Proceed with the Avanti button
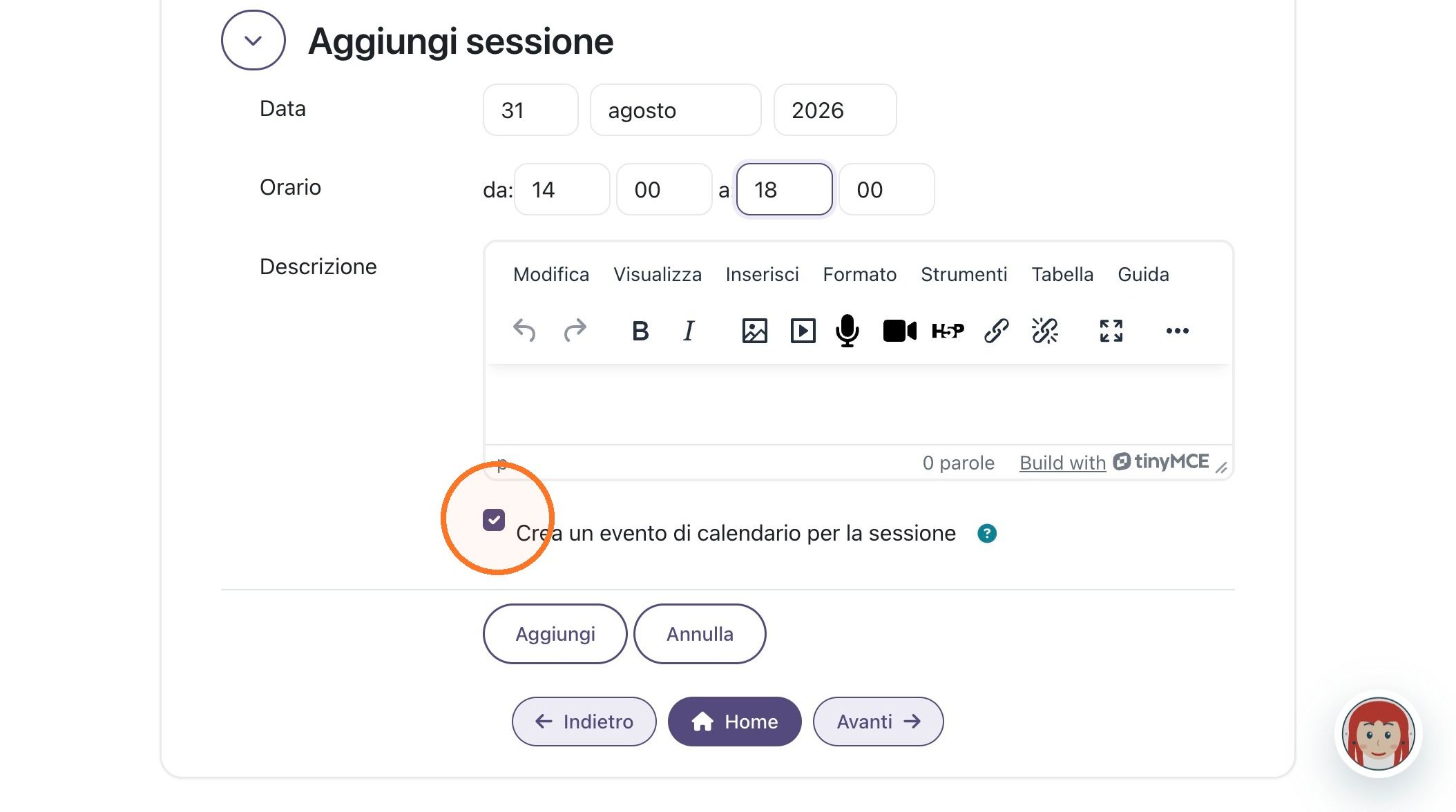This screenshot has width=1456, height=812. pos(878,722)
